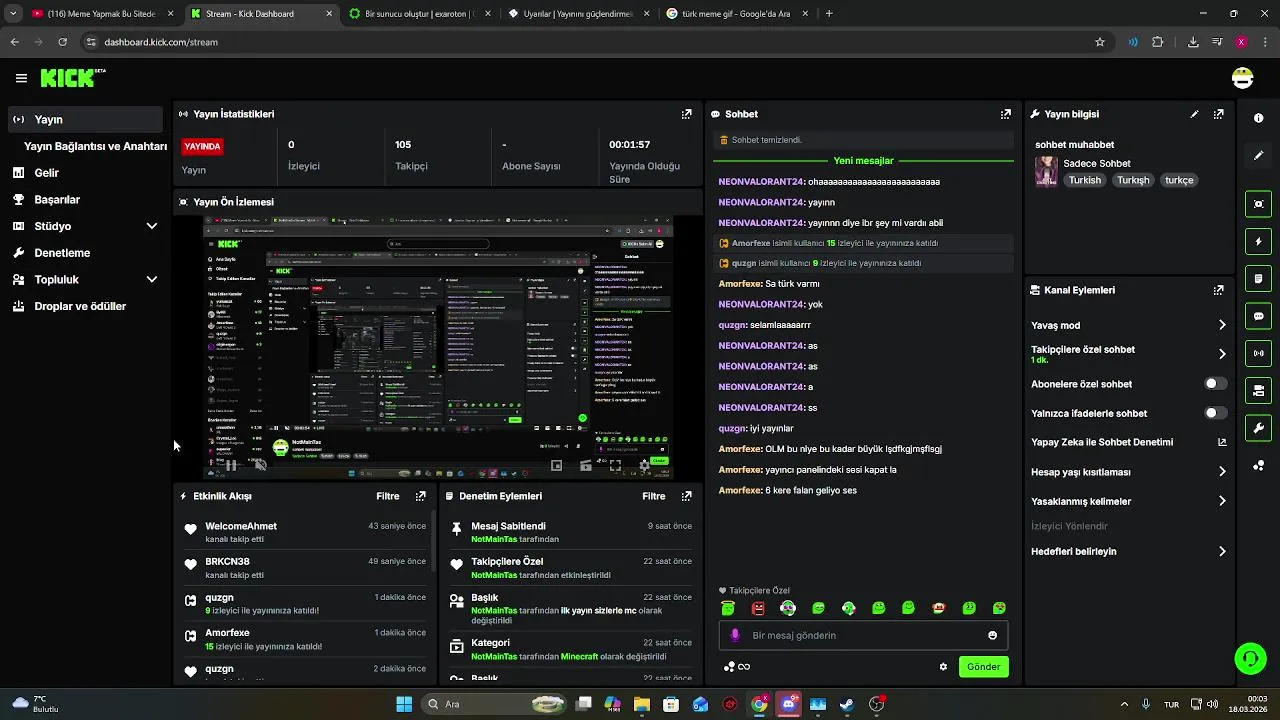Send message with the Gönder button

[983, 667]
